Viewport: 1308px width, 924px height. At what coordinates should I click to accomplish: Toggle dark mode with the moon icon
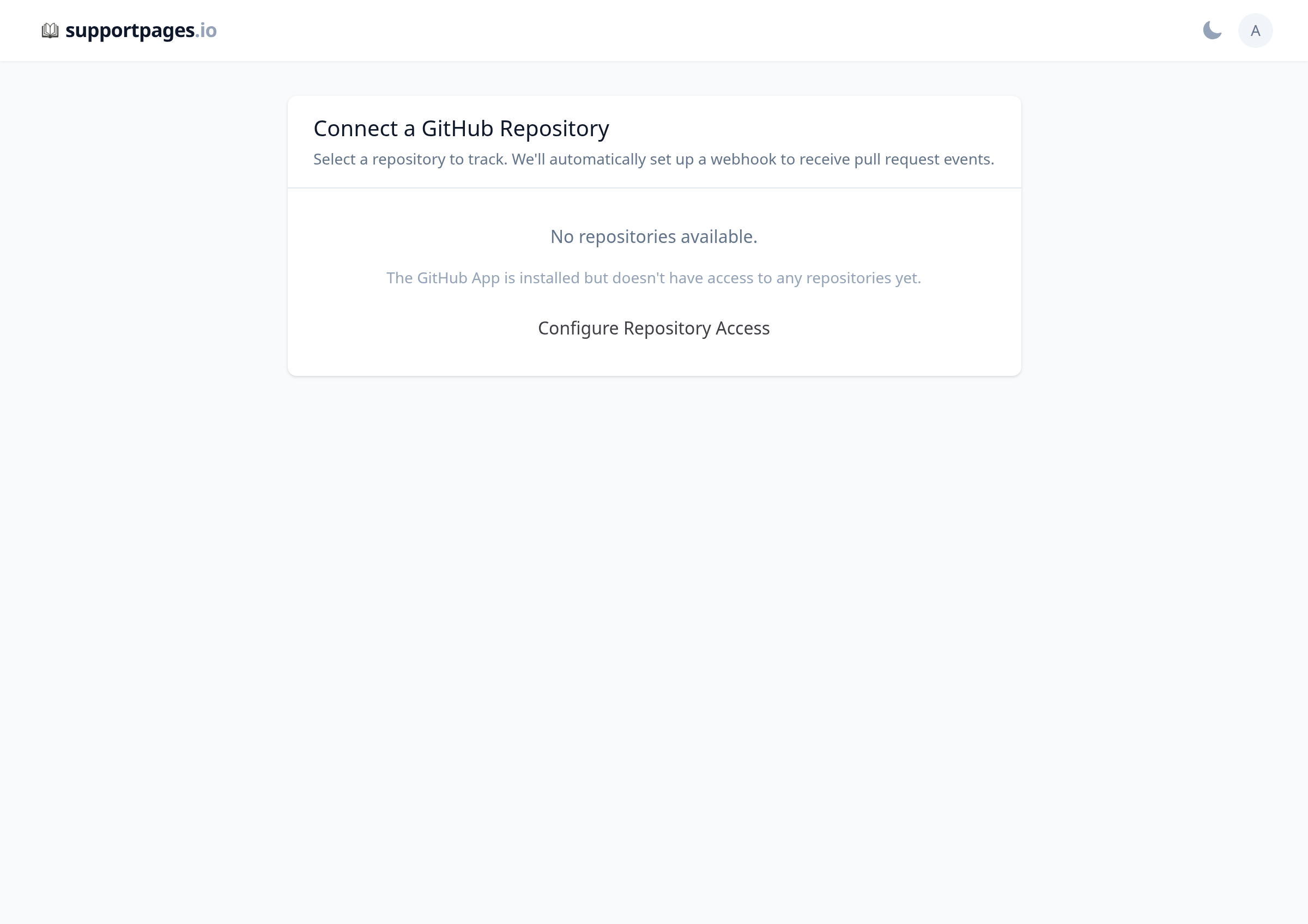coord(1212,30)
